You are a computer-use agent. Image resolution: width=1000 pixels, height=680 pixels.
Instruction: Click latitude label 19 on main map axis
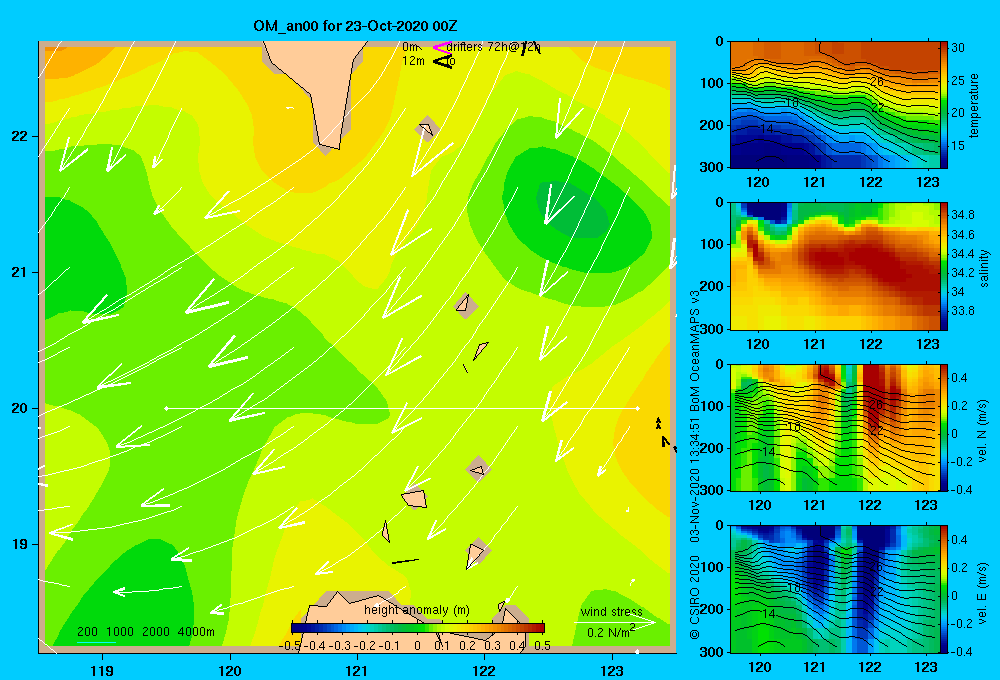click(x=20, y=544)
